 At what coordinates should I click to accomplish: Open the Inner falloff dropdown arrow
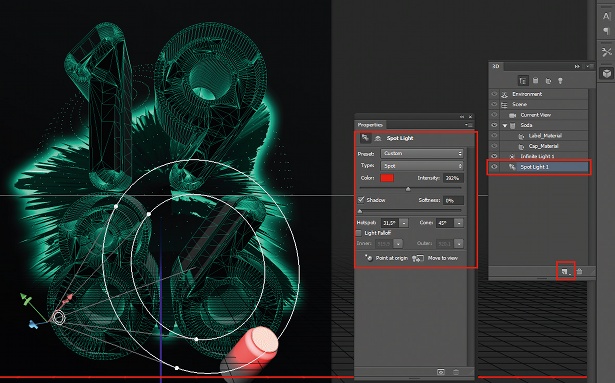point(398,244)
